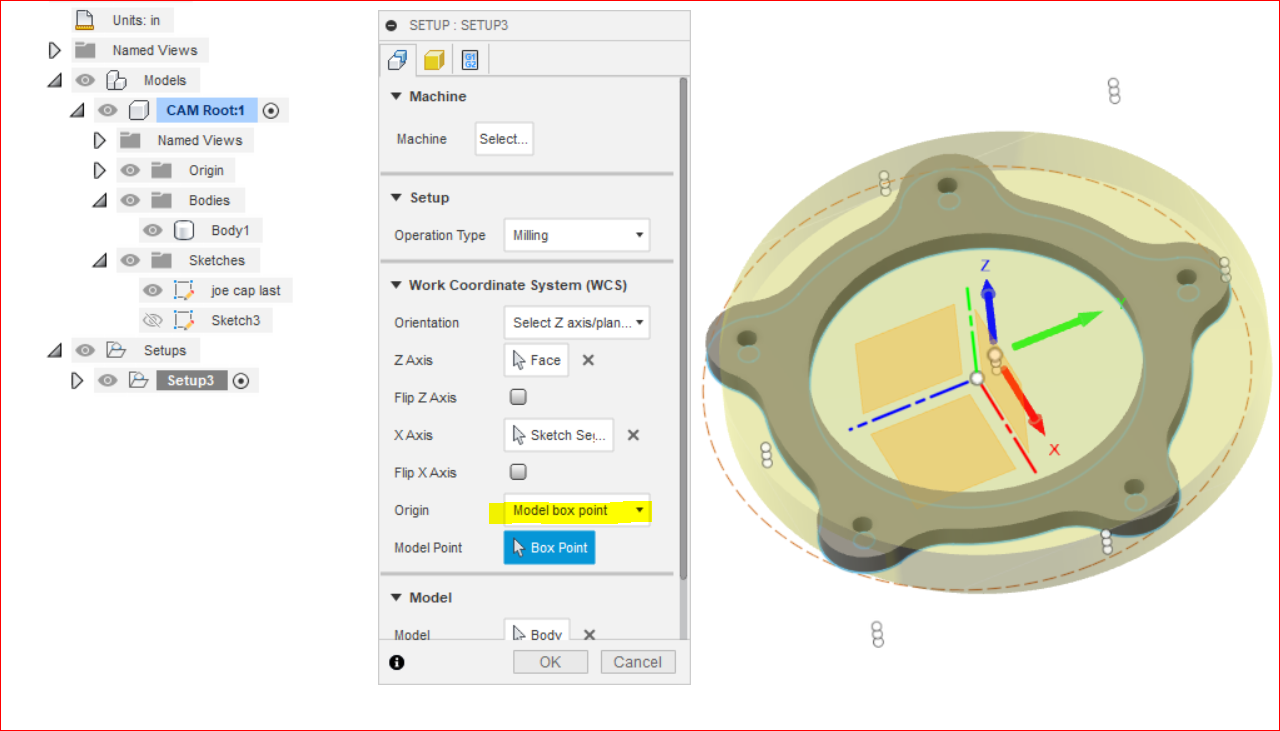
Task: Click the OK button
Action: click(550, 662)
